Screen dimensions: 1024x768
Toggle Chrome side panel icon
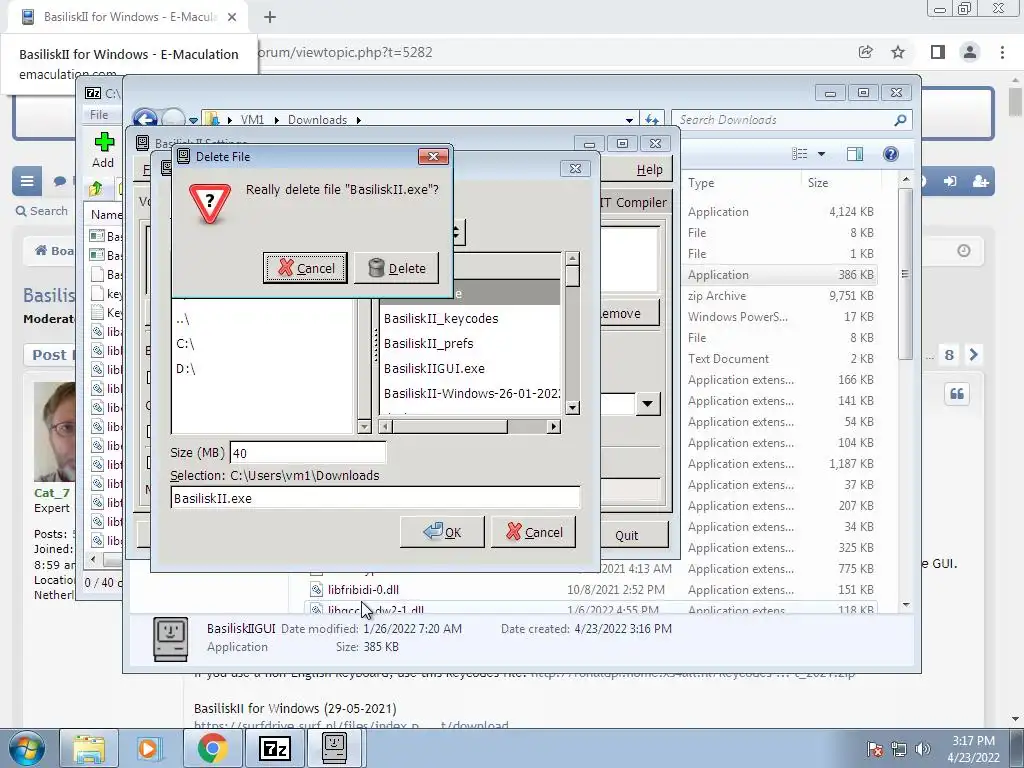pos(938,52)
